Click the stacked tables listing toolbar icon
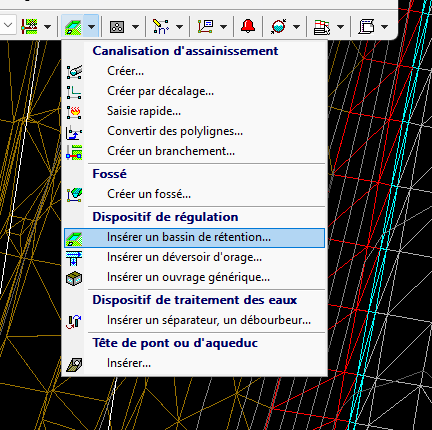 322,27
